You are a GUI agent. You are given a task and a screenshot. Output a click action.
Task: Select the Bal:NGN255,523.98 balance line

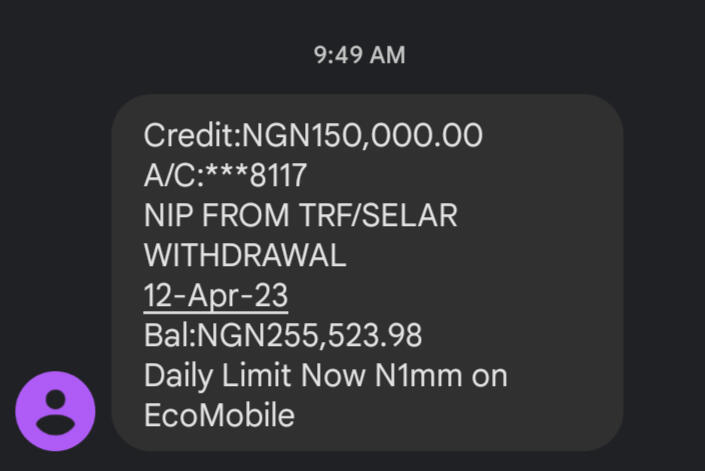point(283,335)
